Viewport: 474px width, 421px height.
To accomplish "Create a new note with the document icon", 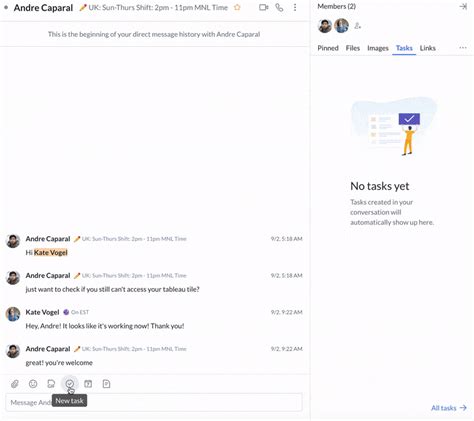I will (106, 384).
